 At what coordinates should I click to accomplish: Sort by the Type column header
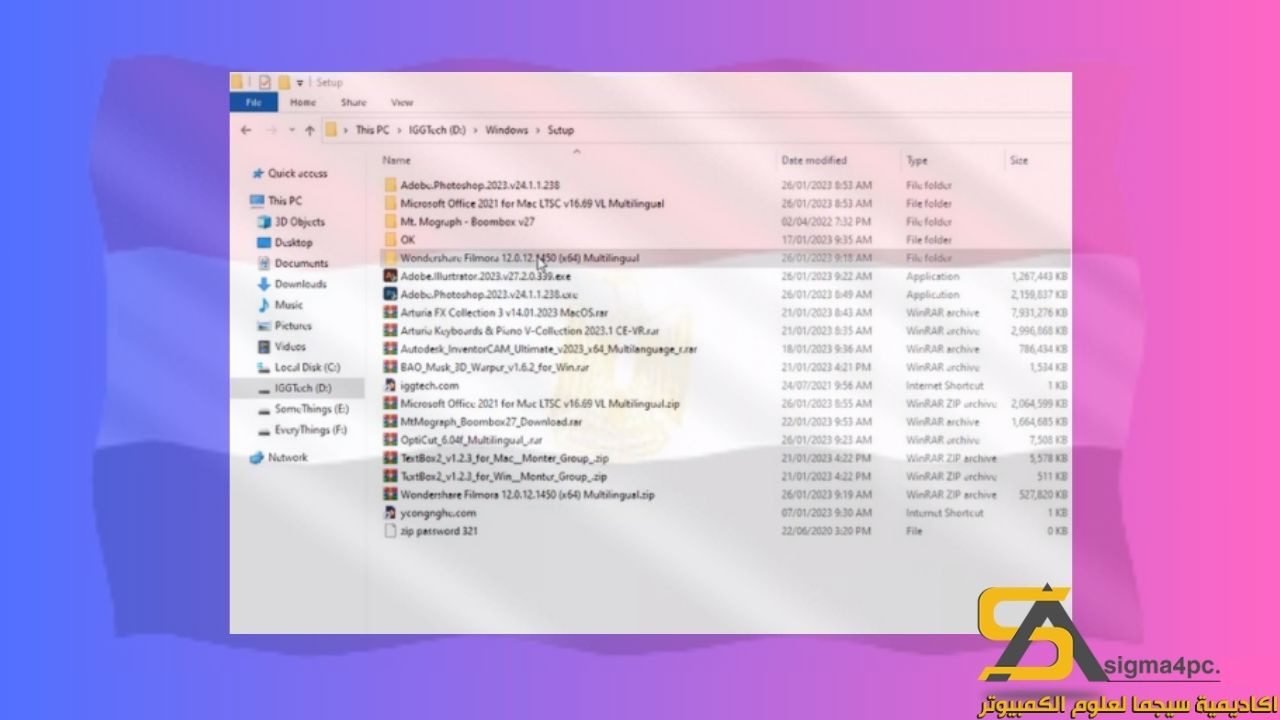[x=917, y=160]
